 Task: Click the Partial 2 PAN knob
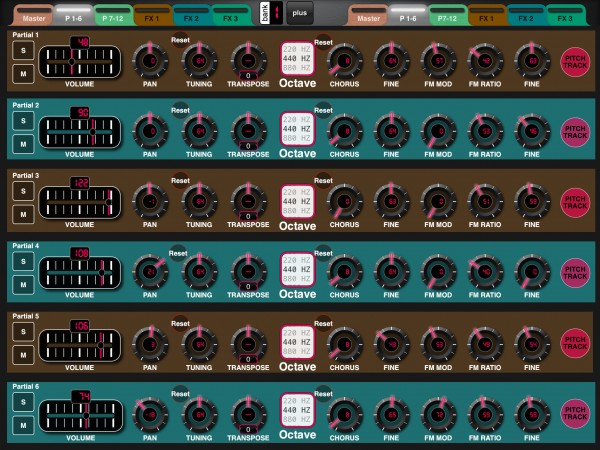[150, 131]
